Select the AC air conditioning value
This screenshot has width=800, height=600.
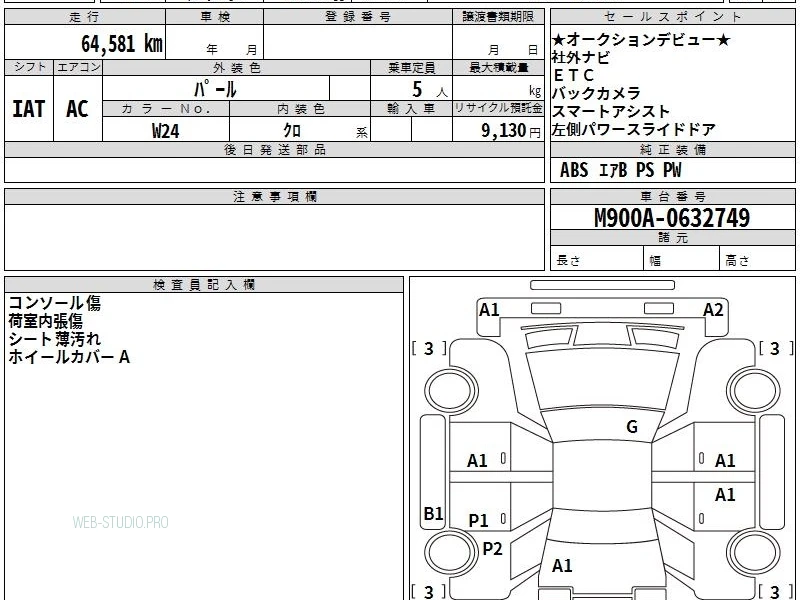tap(78, 109)
